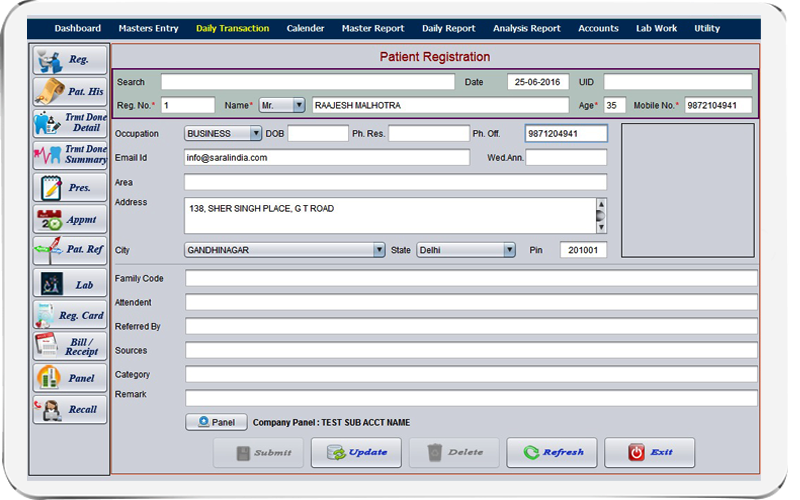Click the Ph. Off. field
This screenshot has height=500, width=800.
[x=566, y=134]
